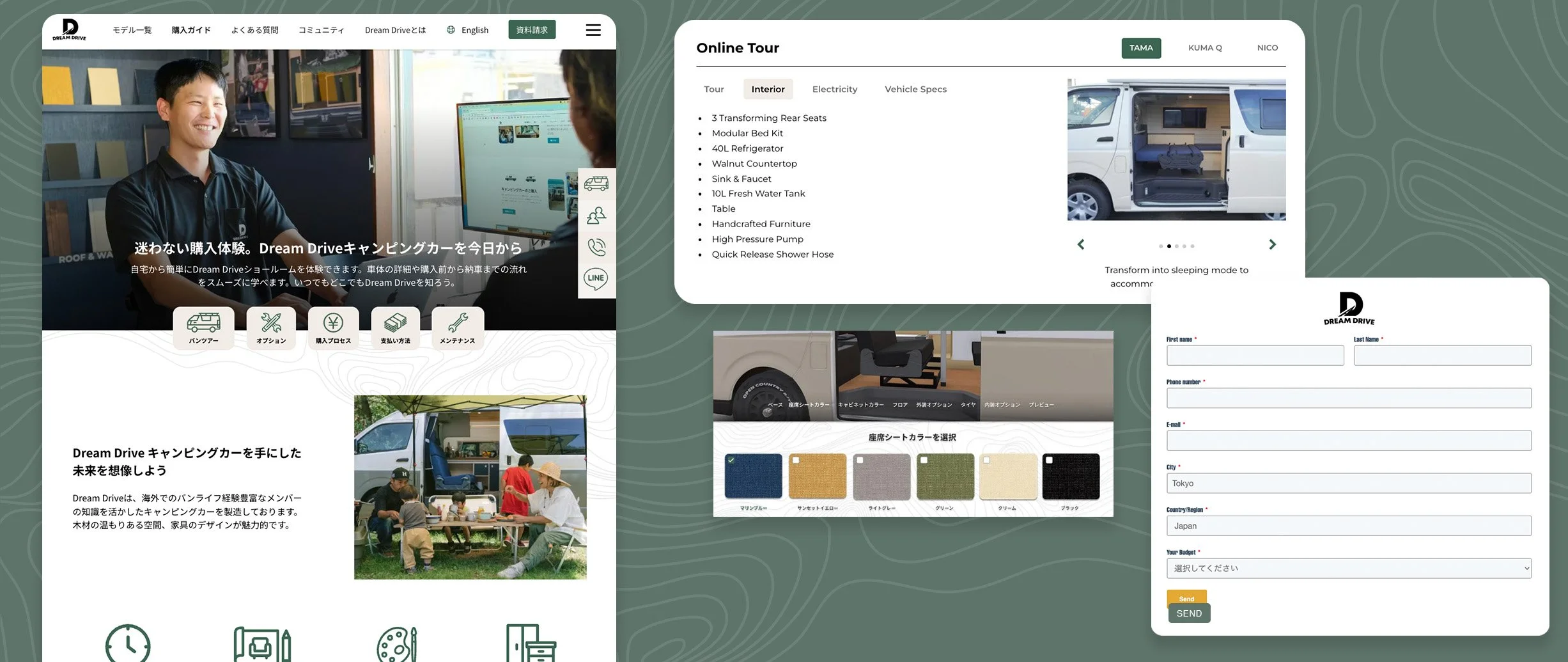Image resolution: width=1568 pixels, height=662 pixels.
Task: Go to the next photo with the right arrow
Action: tap(1272, 244)
